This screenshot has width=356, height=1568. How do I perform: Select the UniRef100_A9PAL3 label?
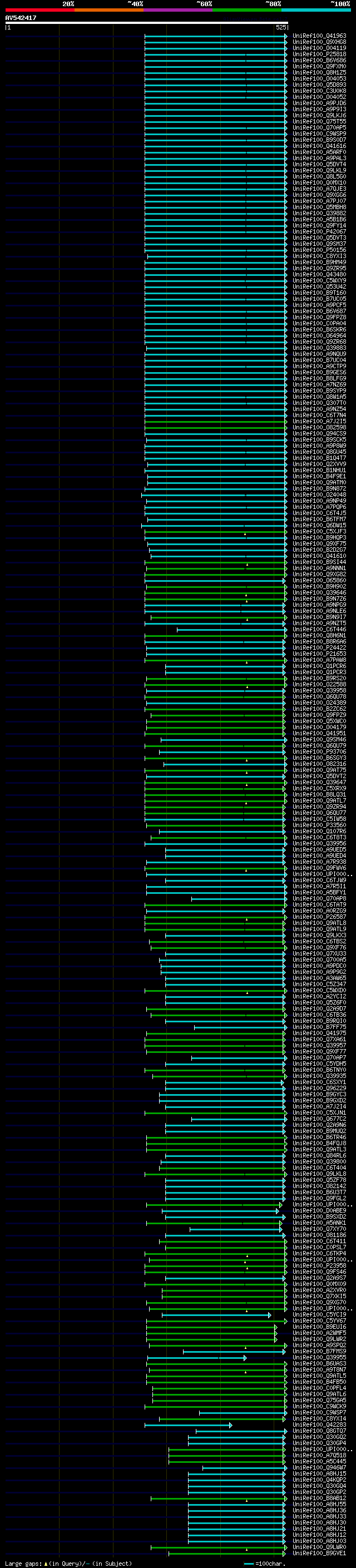click(319, 159)
